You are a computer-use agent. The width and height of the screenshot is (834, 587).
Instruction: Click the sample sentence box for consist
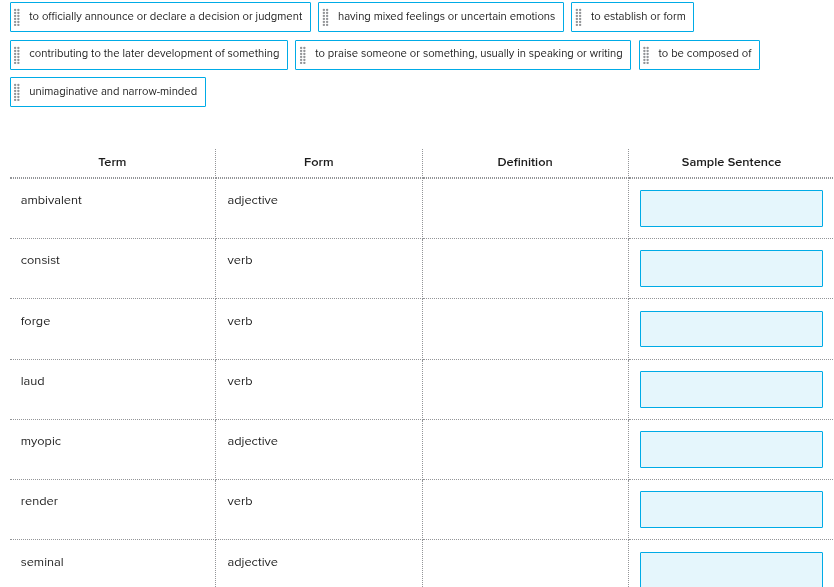coord(731,269)
